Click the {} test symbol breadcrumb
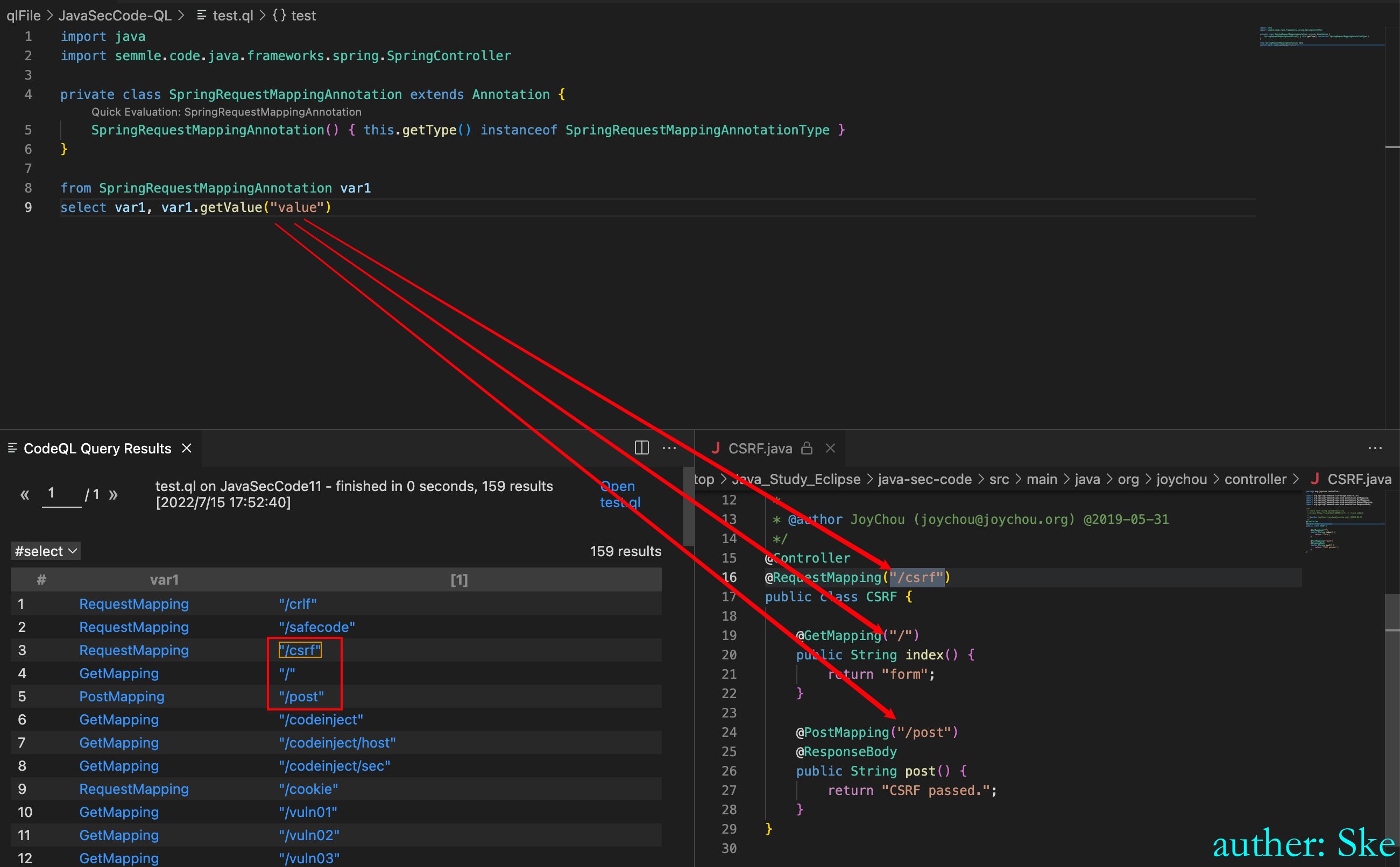1400x867 pixels. coord(294,16)
